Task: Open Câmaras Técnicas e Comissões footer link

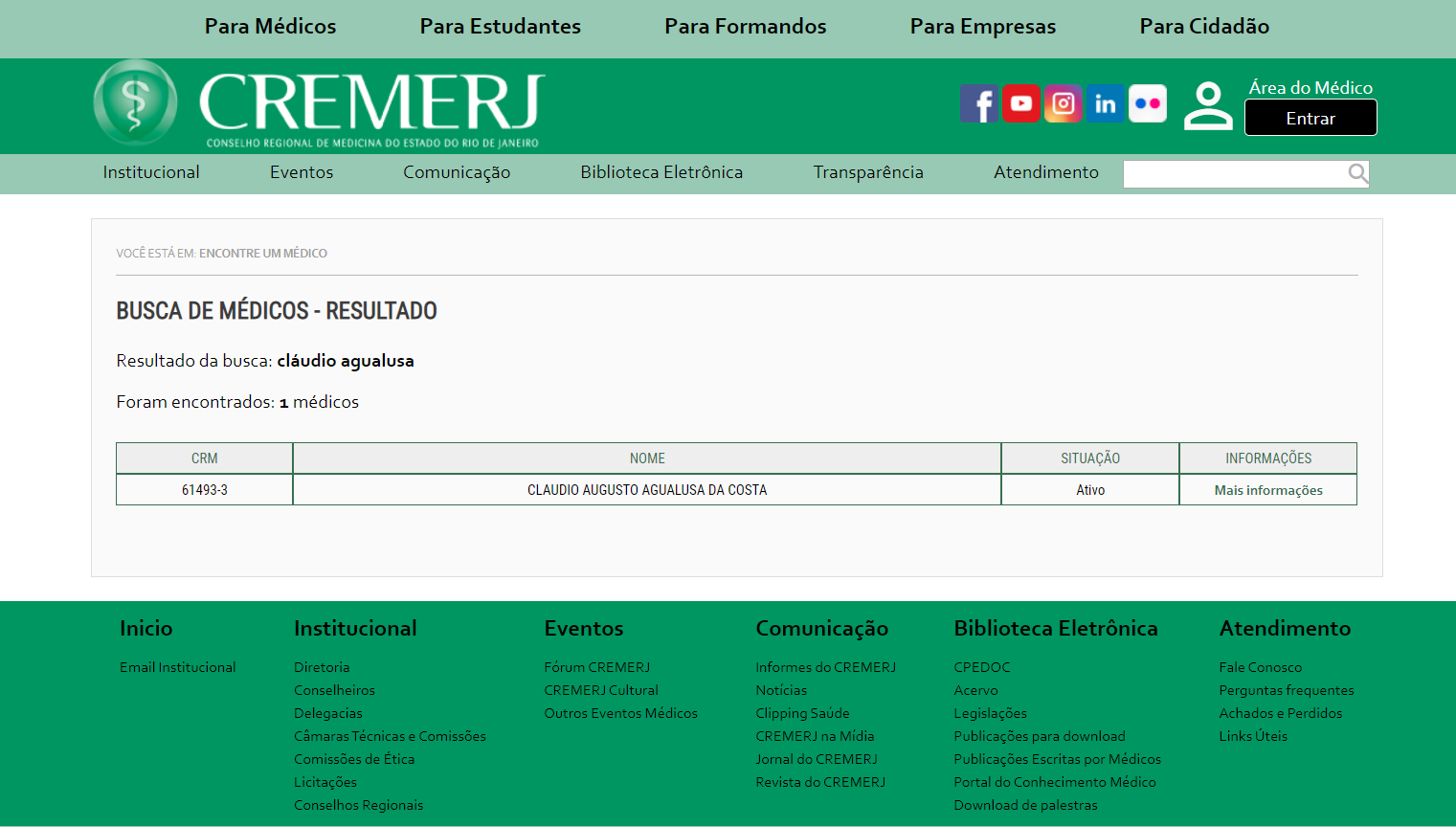Action: click(390, 736)
